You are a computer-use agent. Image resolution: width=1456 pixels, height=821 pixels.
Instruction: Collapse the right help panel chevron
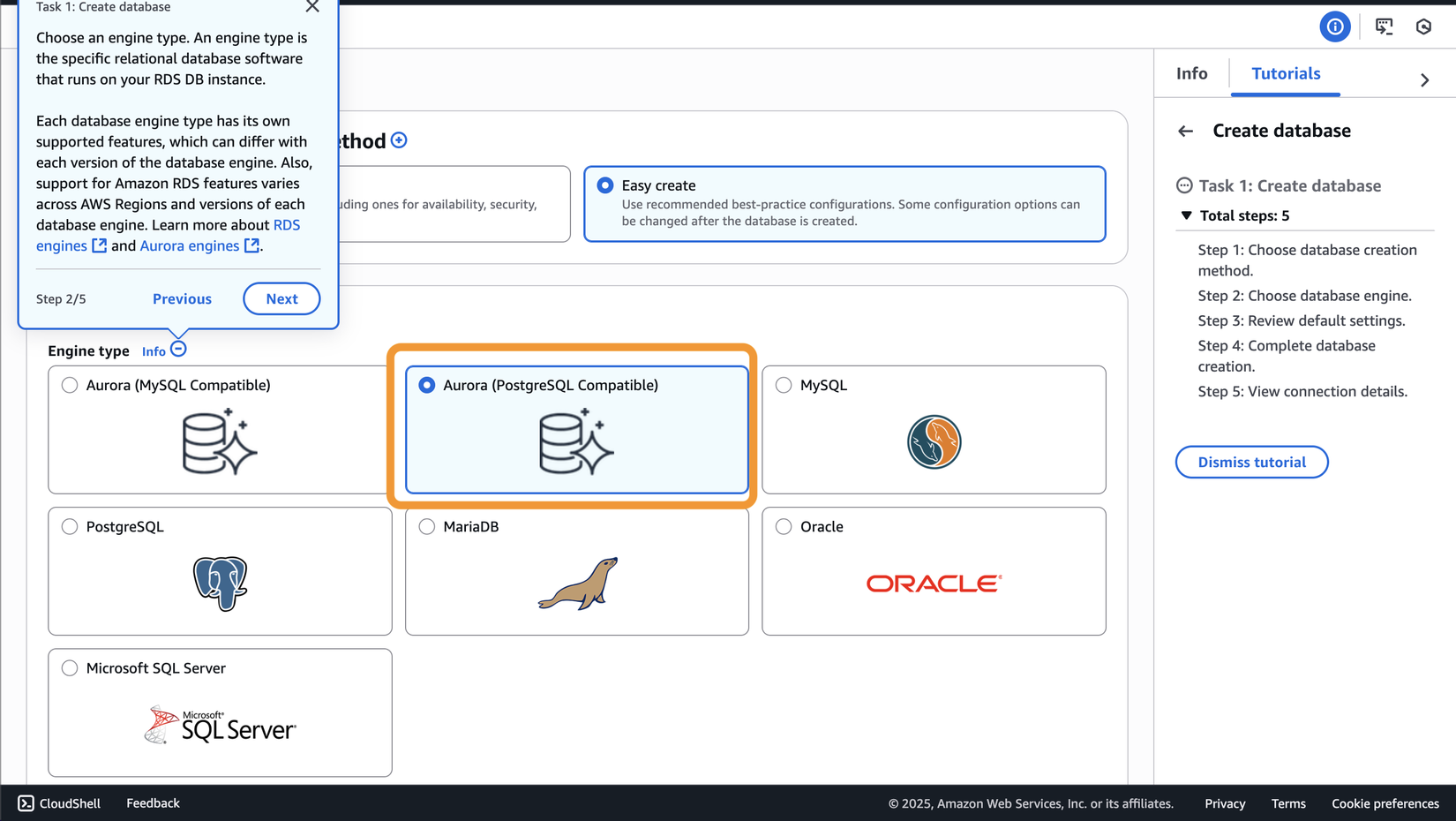point(1424,80)
